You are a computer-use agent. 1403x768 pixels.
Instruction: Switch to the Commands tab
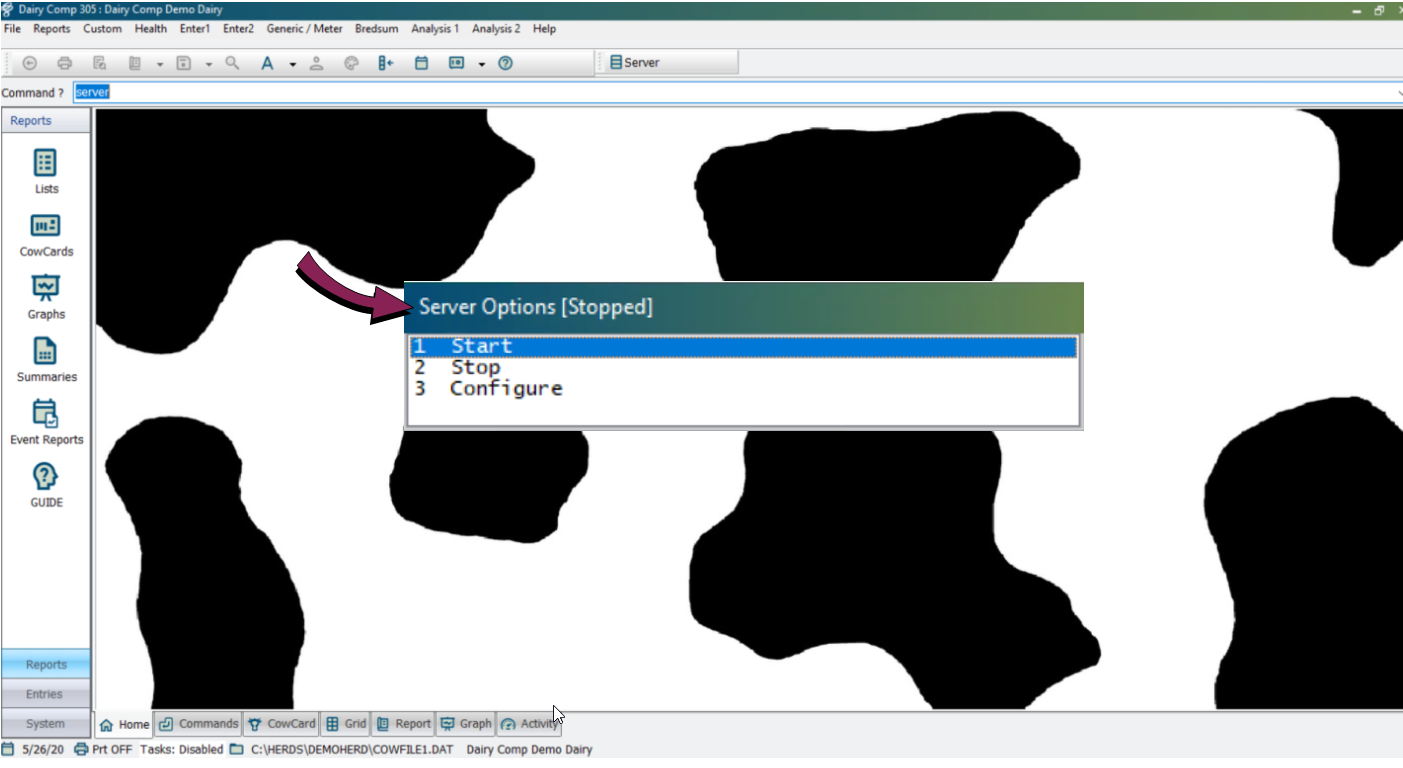click(198, 724)
